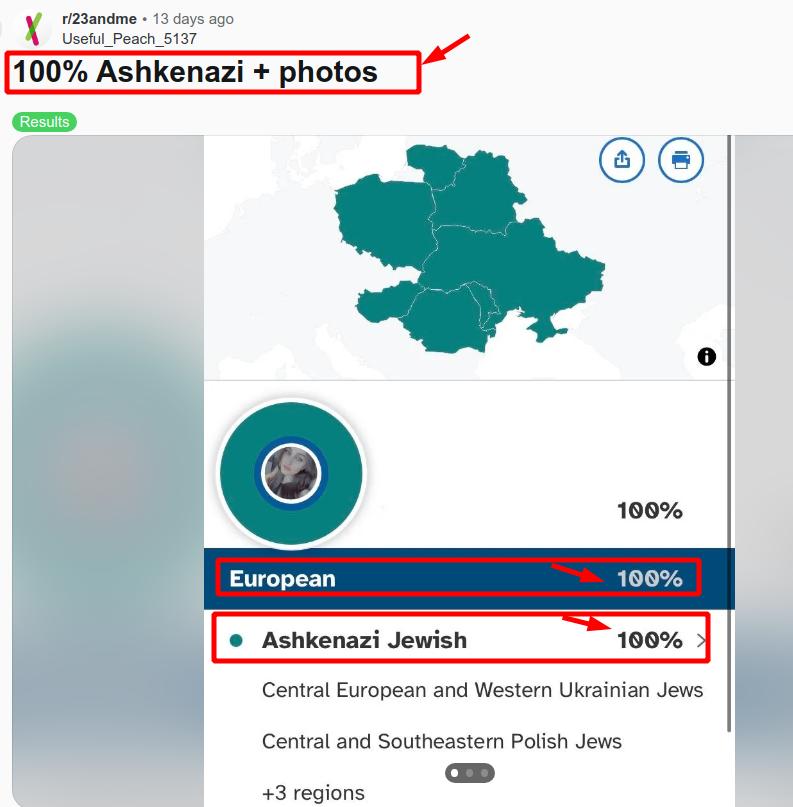This screenshot has width=793, height=807.
Task: Open the r/23andme subreddit link
Action: (x=99, y=19)
